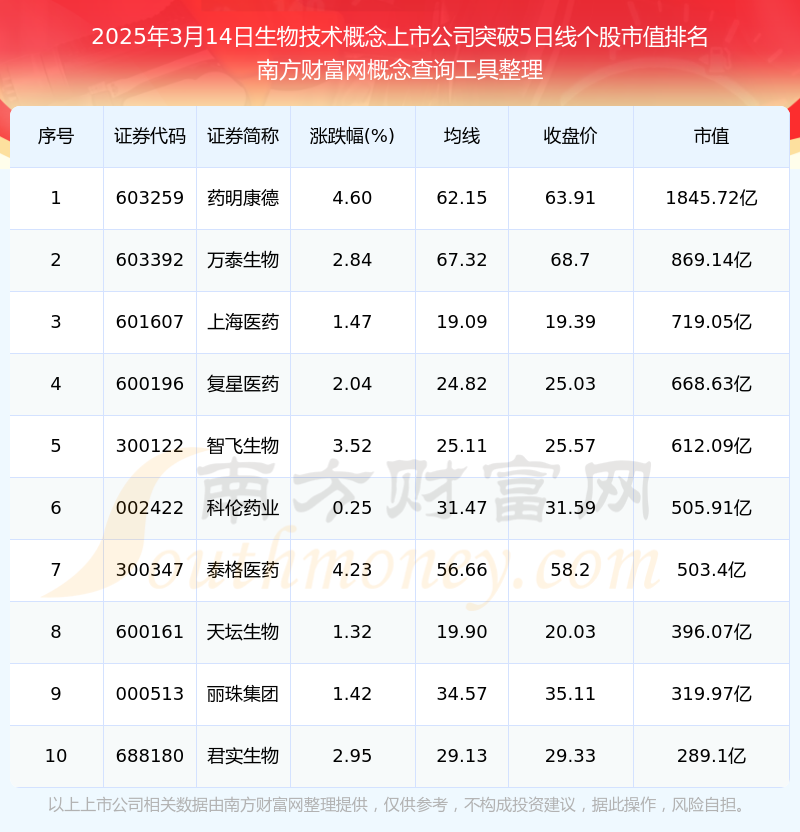The image size is (800, 832).
Task: Click closing price 35.11
Action: coord(570,694)
